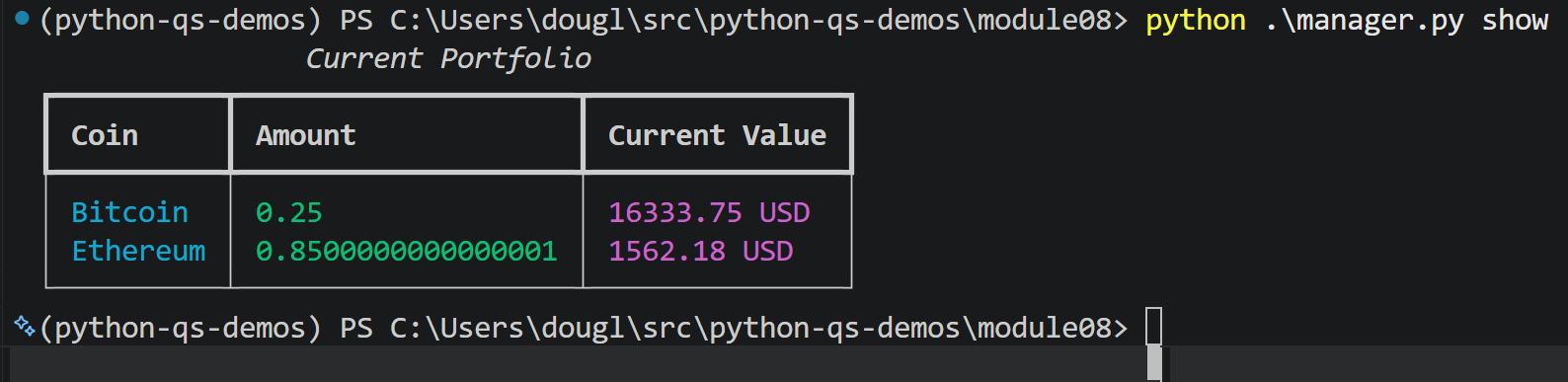The image size is (1568, 382).
Task: Click the .\manager.py argument in command
Action: (x=1365, y=20)
